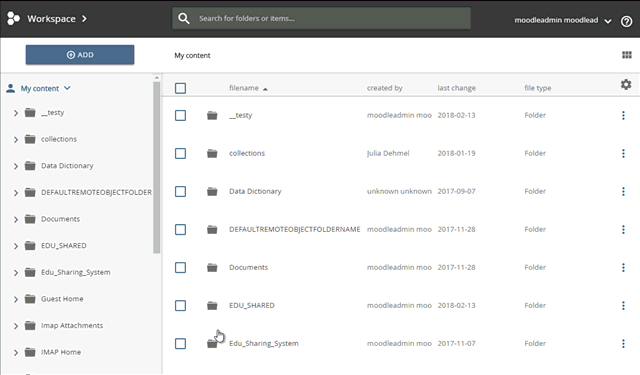Image resolution: width=640 pixels, height=375 pixels.
Task: Sort by filename column header
Action: 244,88
